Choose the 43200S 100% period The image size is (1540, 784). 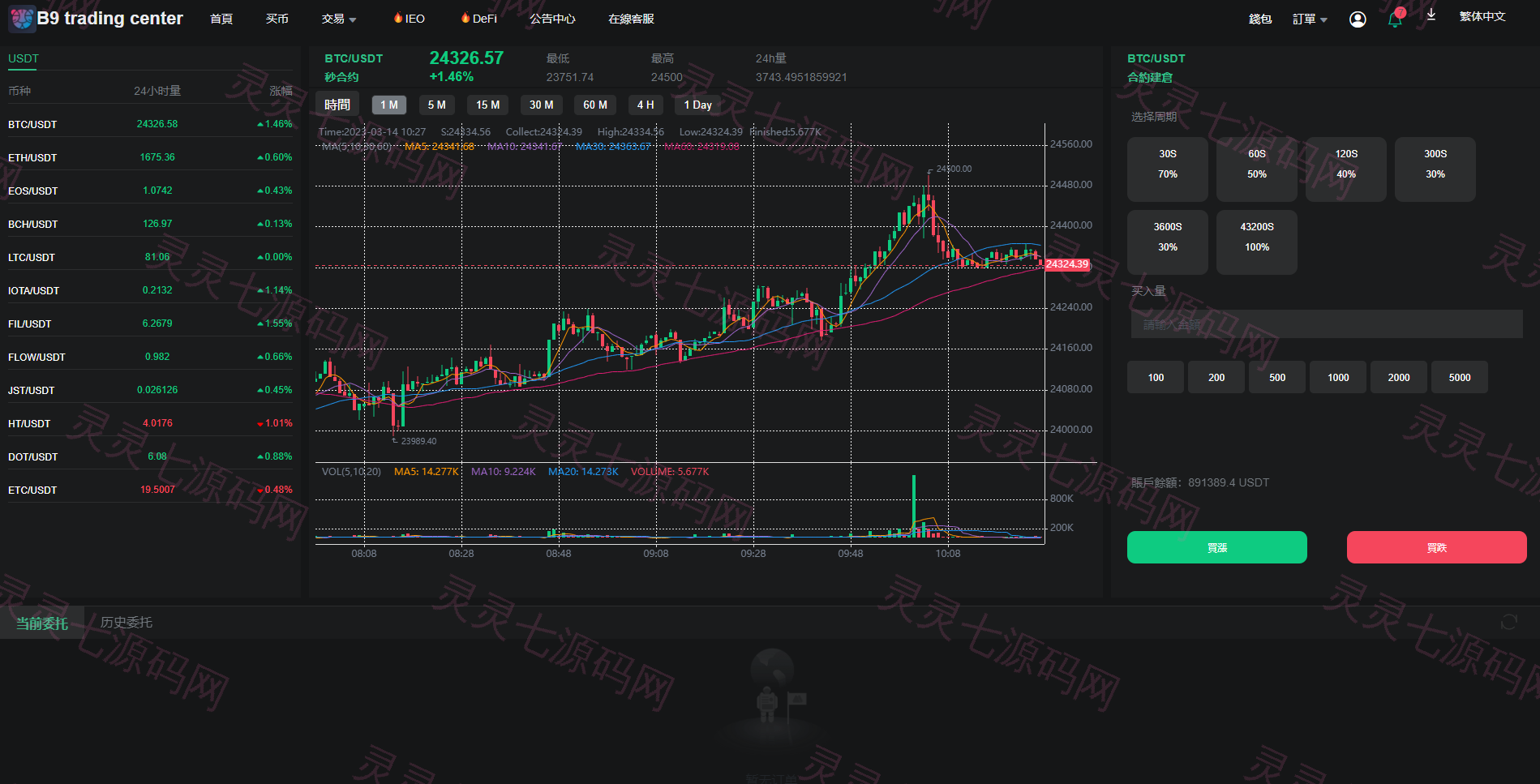[1257, 242]
